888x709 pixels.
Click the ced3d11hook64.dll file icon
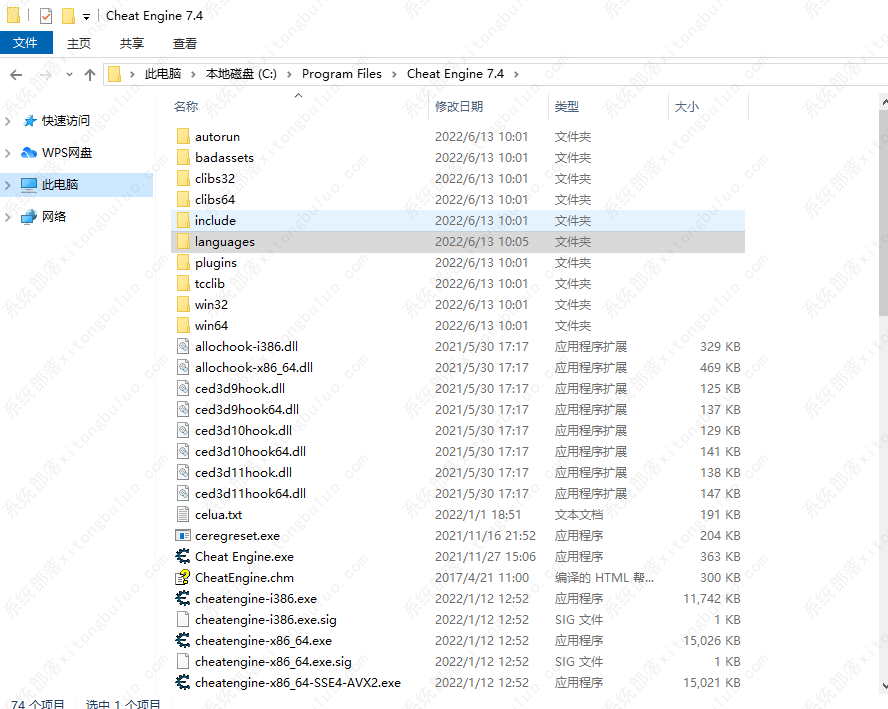[x=183, y=493]
